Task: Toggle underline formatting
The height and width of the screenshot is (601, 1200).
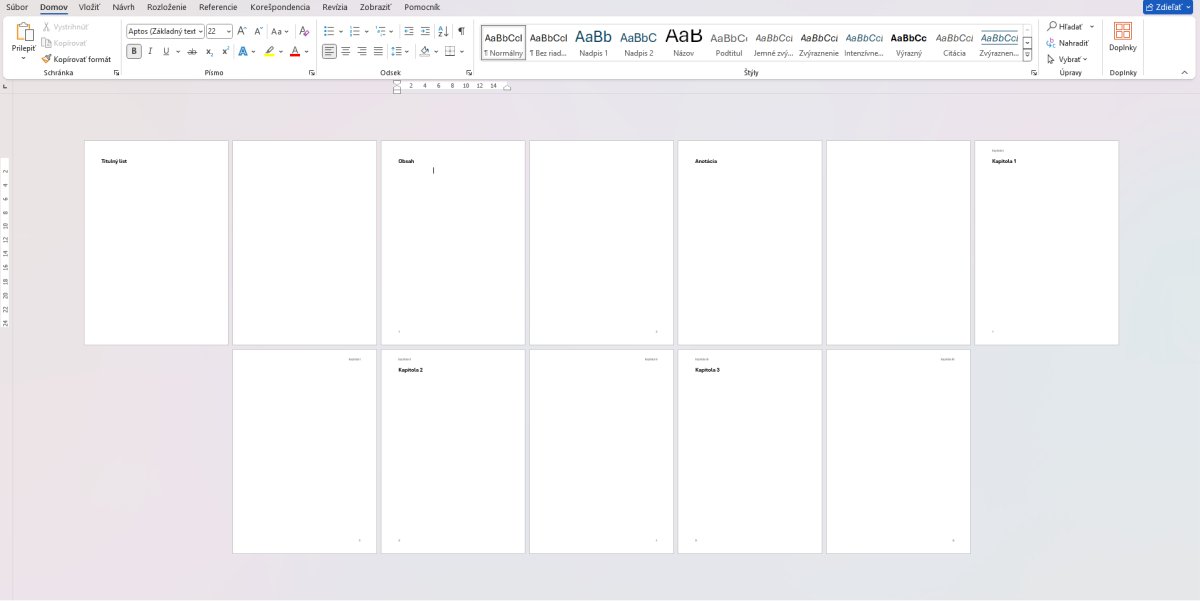Action: pos(165,51)
